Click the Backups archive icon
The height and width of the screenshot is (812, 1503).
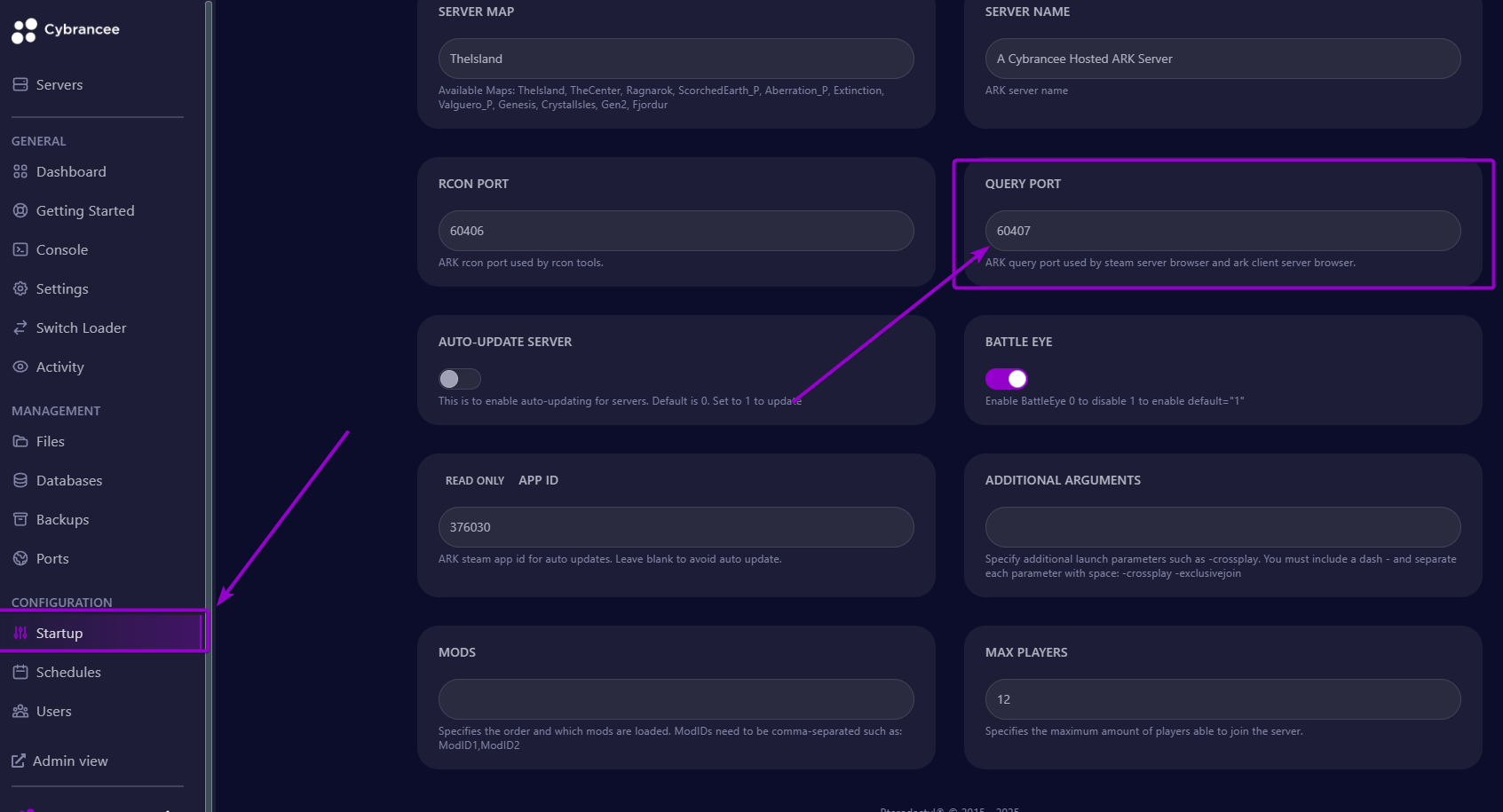pos(20,519)
